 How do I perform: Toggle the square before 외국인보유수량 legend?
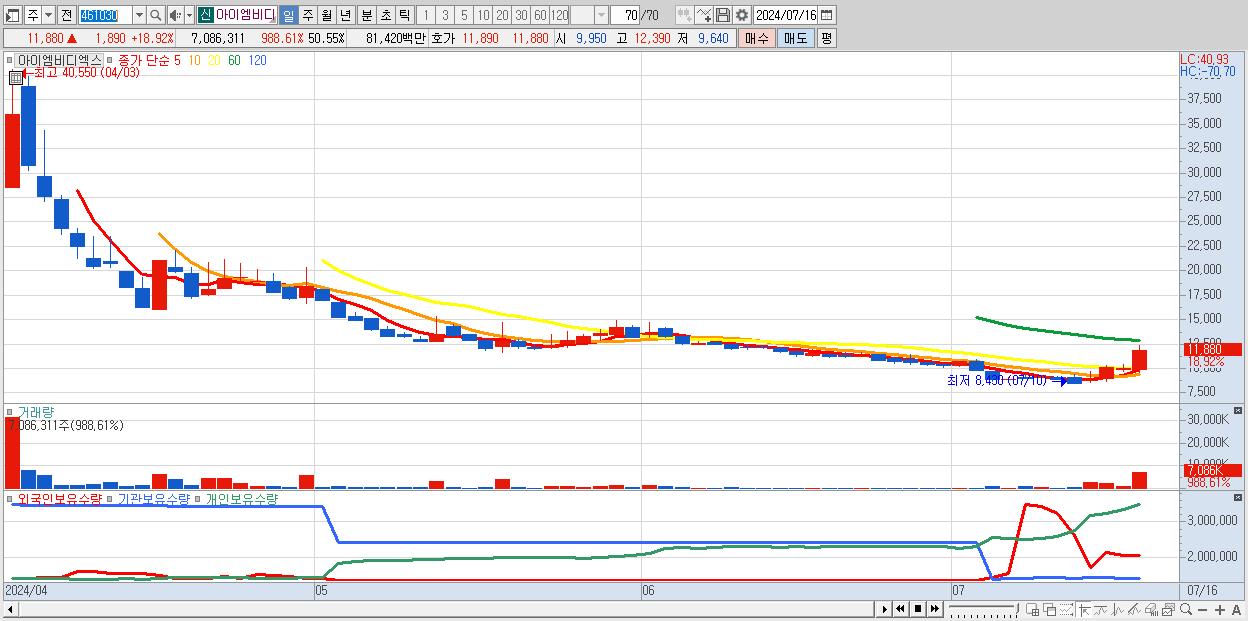tap(11, 498)
